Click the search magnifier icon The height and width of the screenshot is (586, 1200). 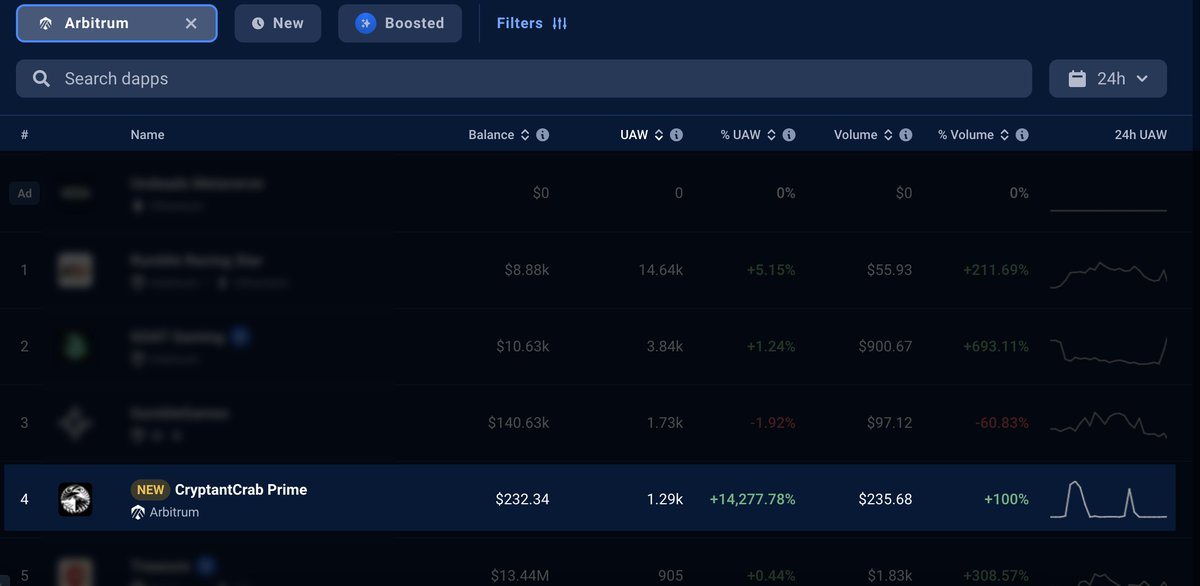click(x=40, y=78)
